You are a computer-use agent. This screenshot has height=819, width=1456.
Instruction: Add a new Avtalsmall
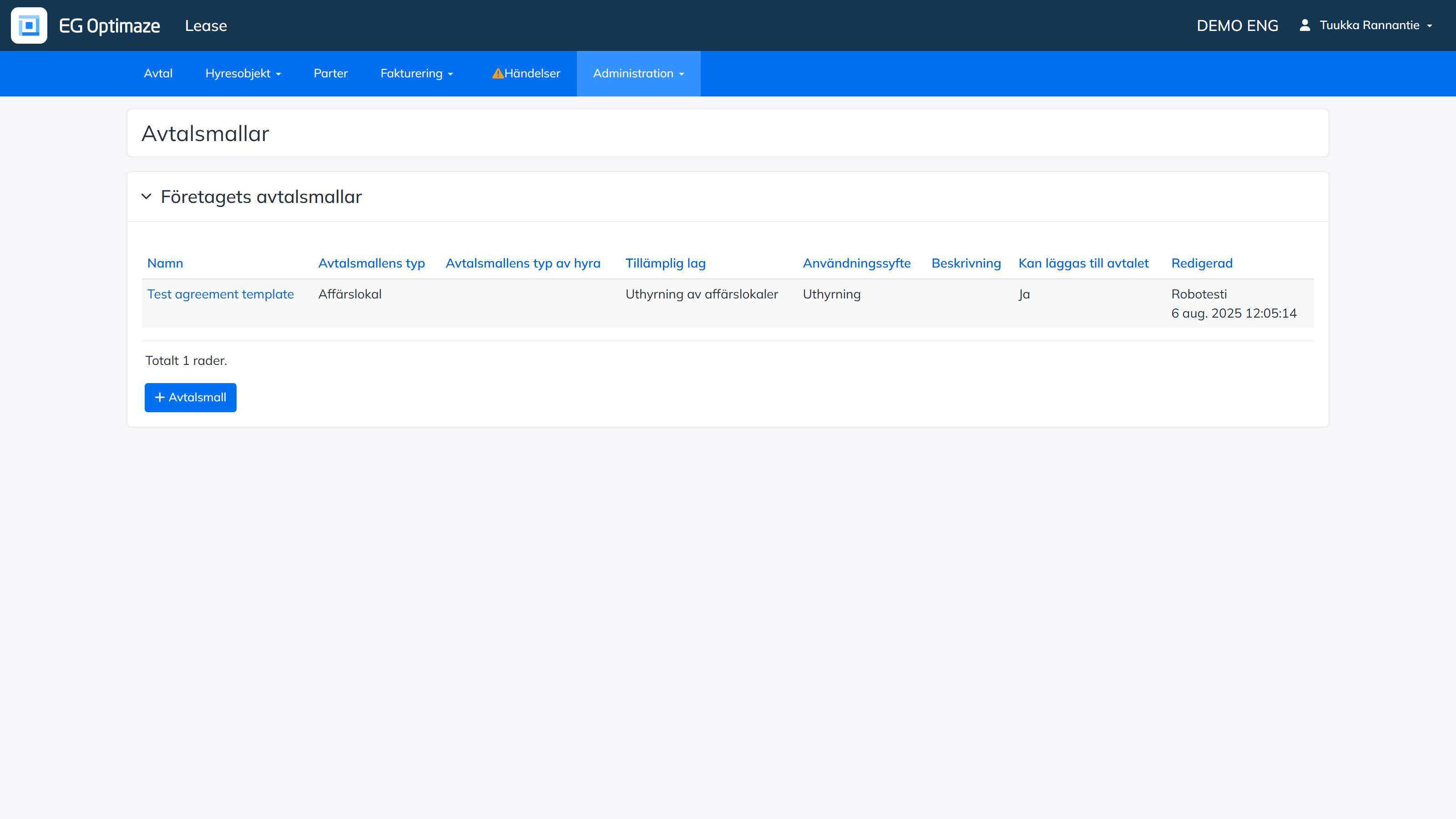(x=191, y=397)
